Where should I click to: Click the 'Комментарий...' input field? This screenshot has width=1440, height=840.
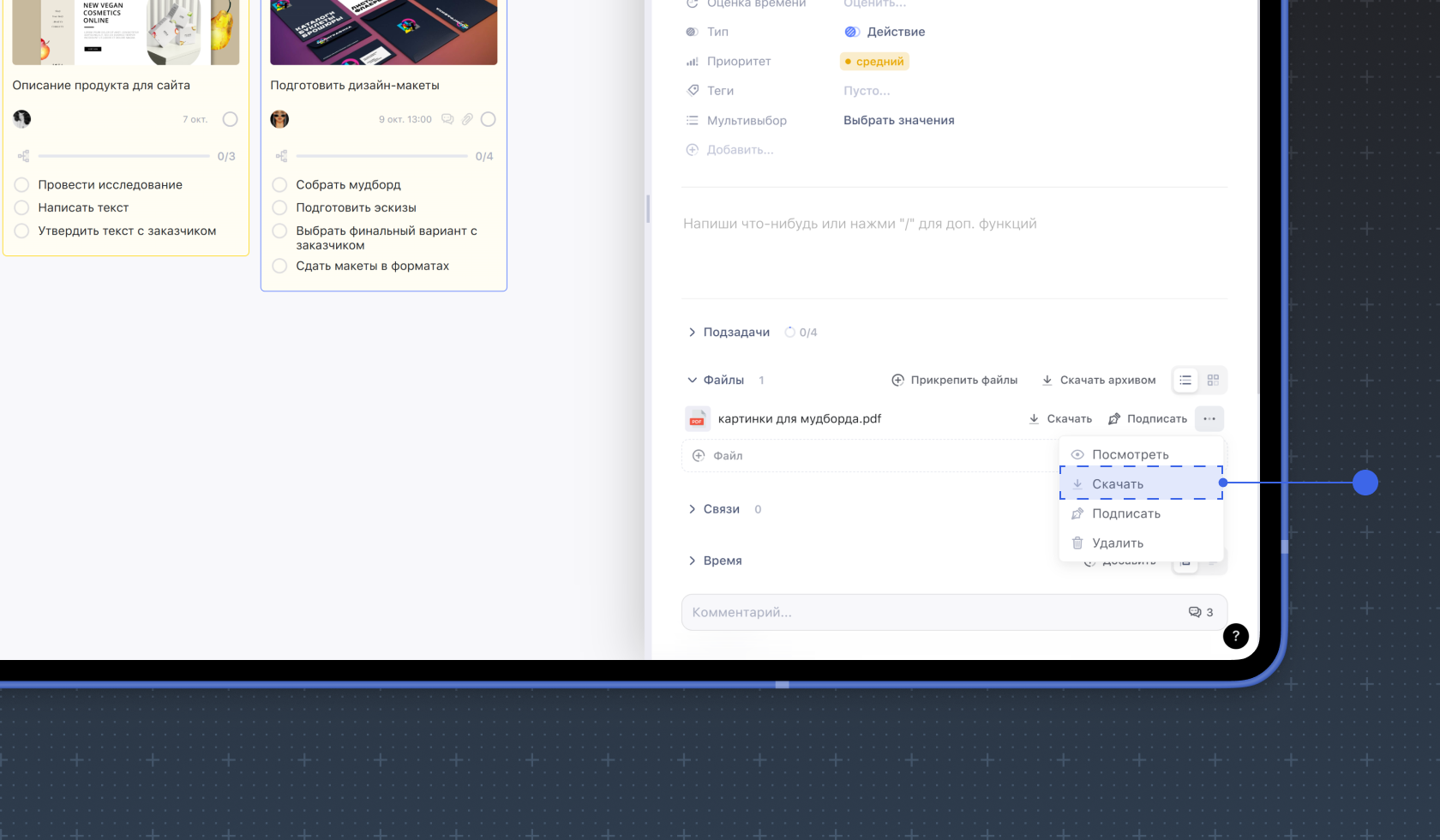[926, 613]
